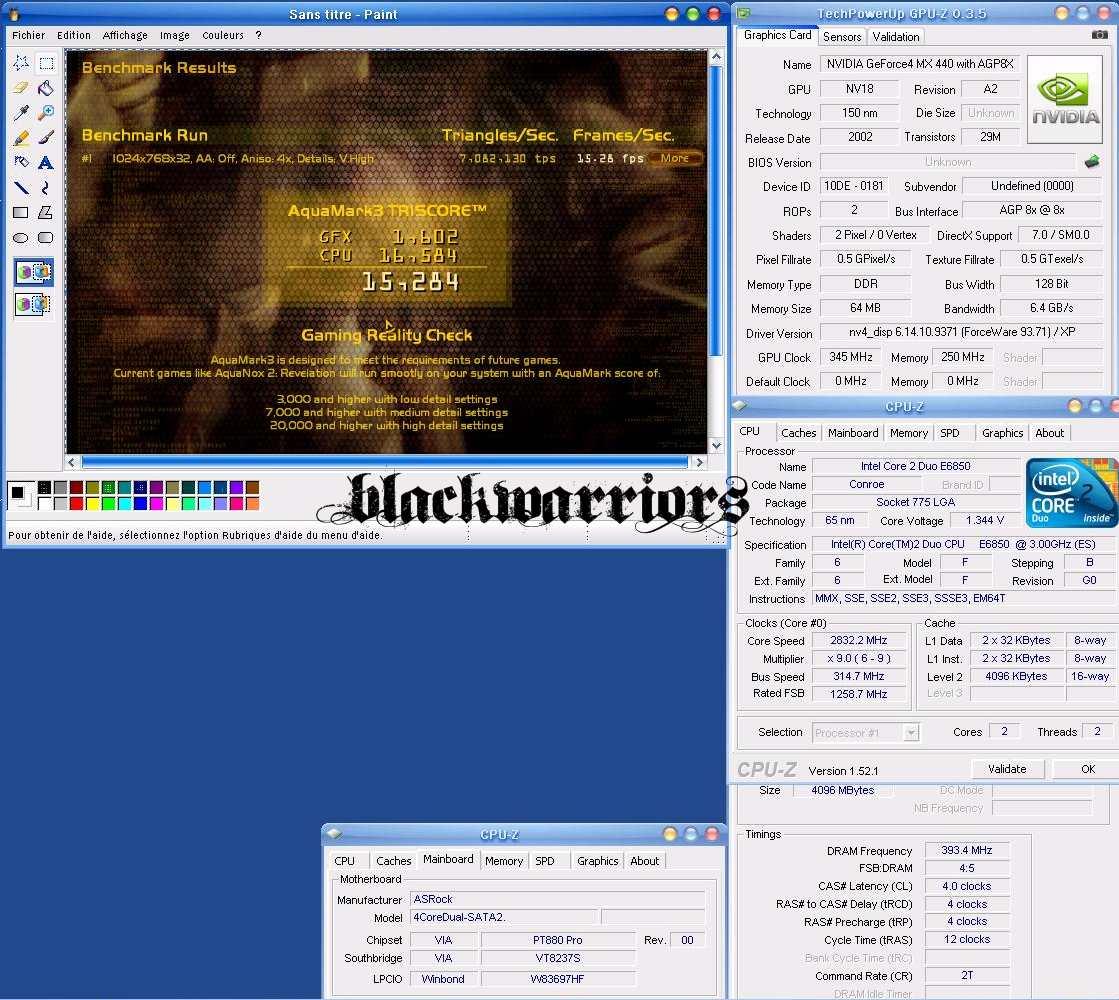Click Paint vertical scrollbar down arrow

pyautogui.click(x=716, y=445)
